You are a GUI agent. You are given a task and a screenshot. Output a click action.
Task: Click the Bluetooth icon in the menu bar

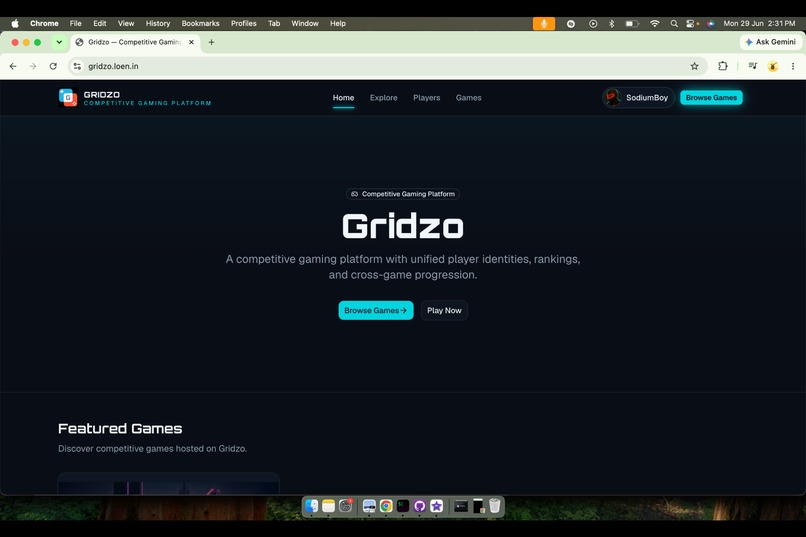coord(612,24)
